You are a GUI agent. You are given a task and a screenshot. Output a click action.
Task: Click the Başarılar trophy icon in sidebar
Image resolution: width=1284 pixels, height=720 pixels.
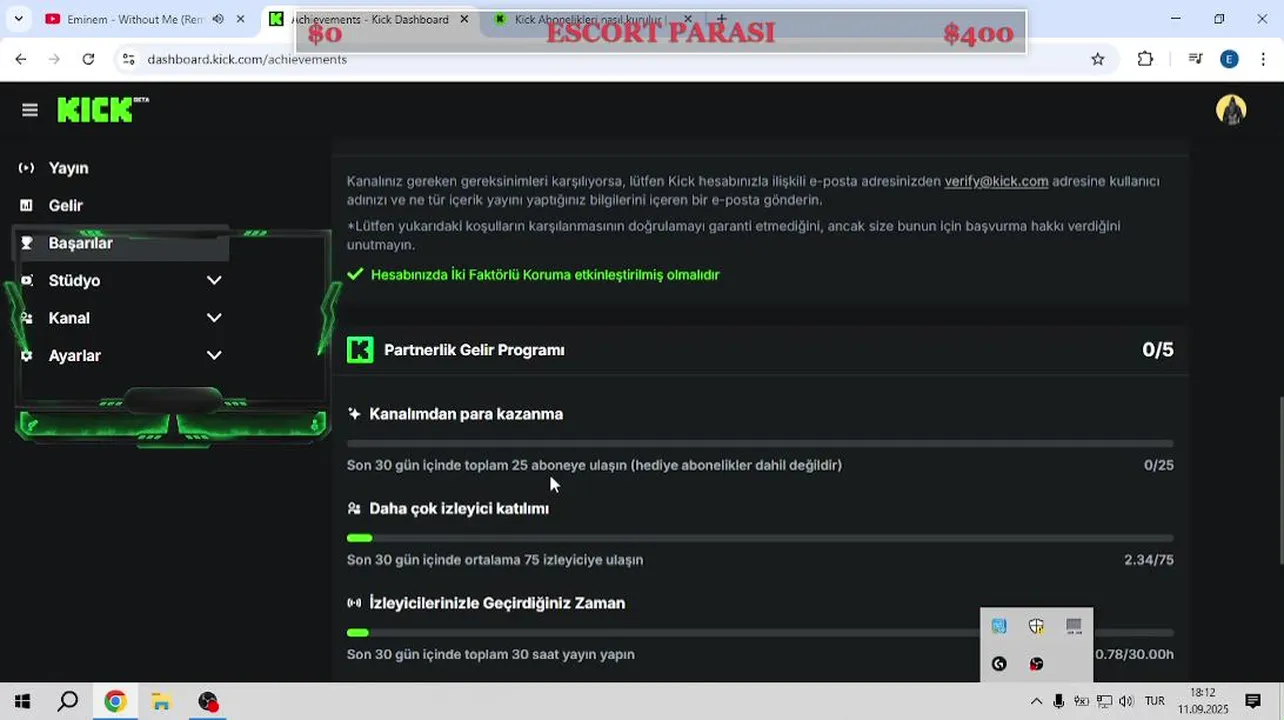click(x=27, y=243)
